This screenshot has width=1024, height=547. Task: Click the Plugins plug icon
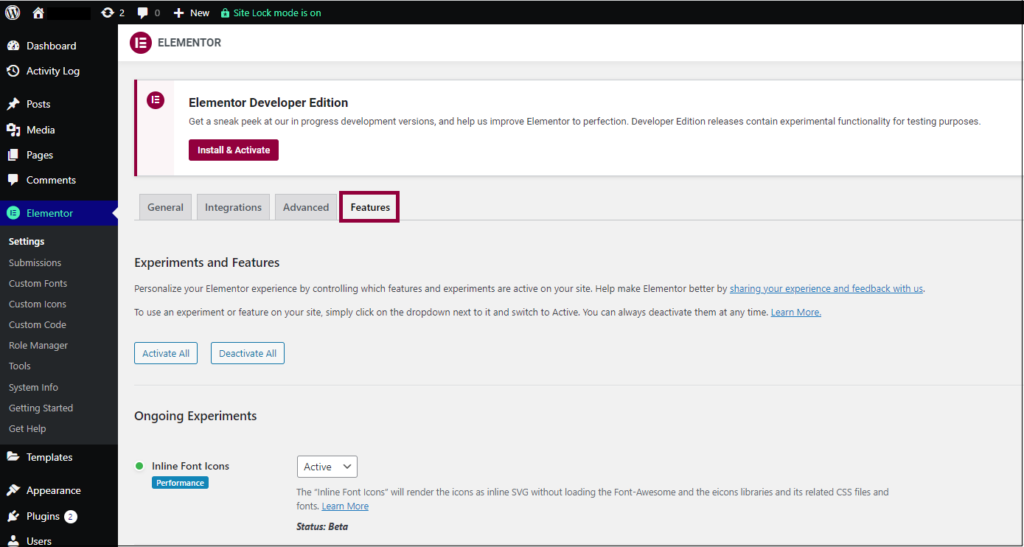tap(13, 516)
